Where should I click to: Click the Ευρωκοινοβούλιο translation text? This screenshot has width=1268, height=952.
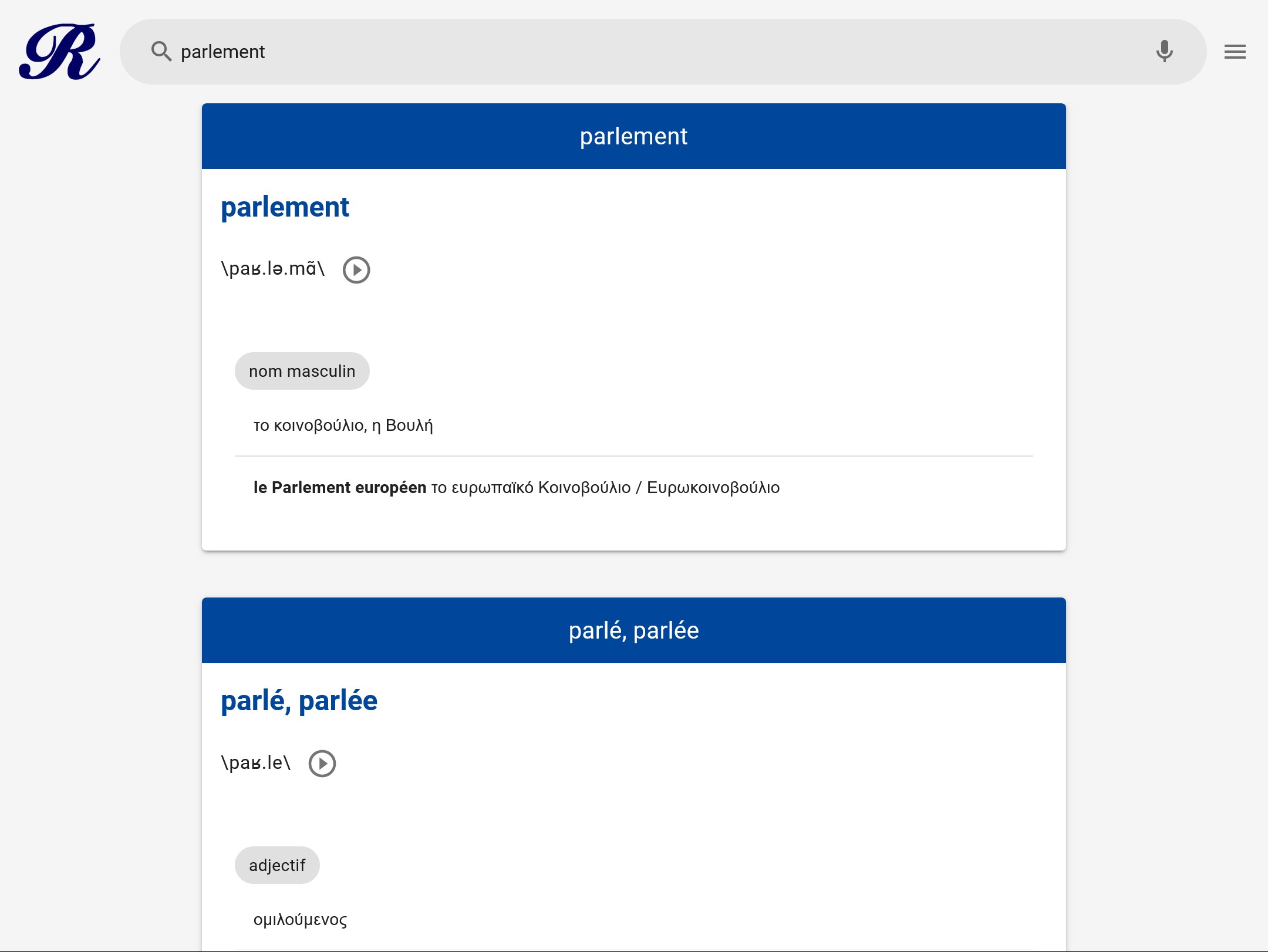tap(713, 488)
